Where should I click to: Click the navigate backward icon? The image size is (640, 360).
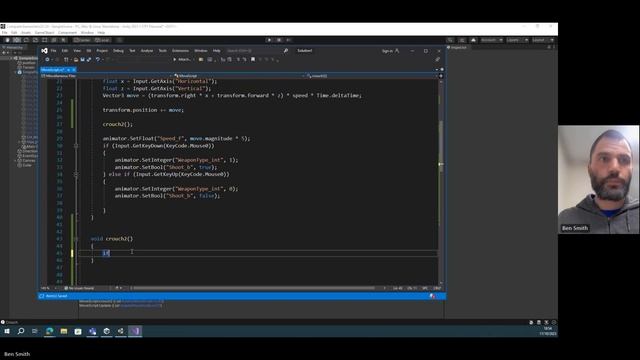[47, 60]
